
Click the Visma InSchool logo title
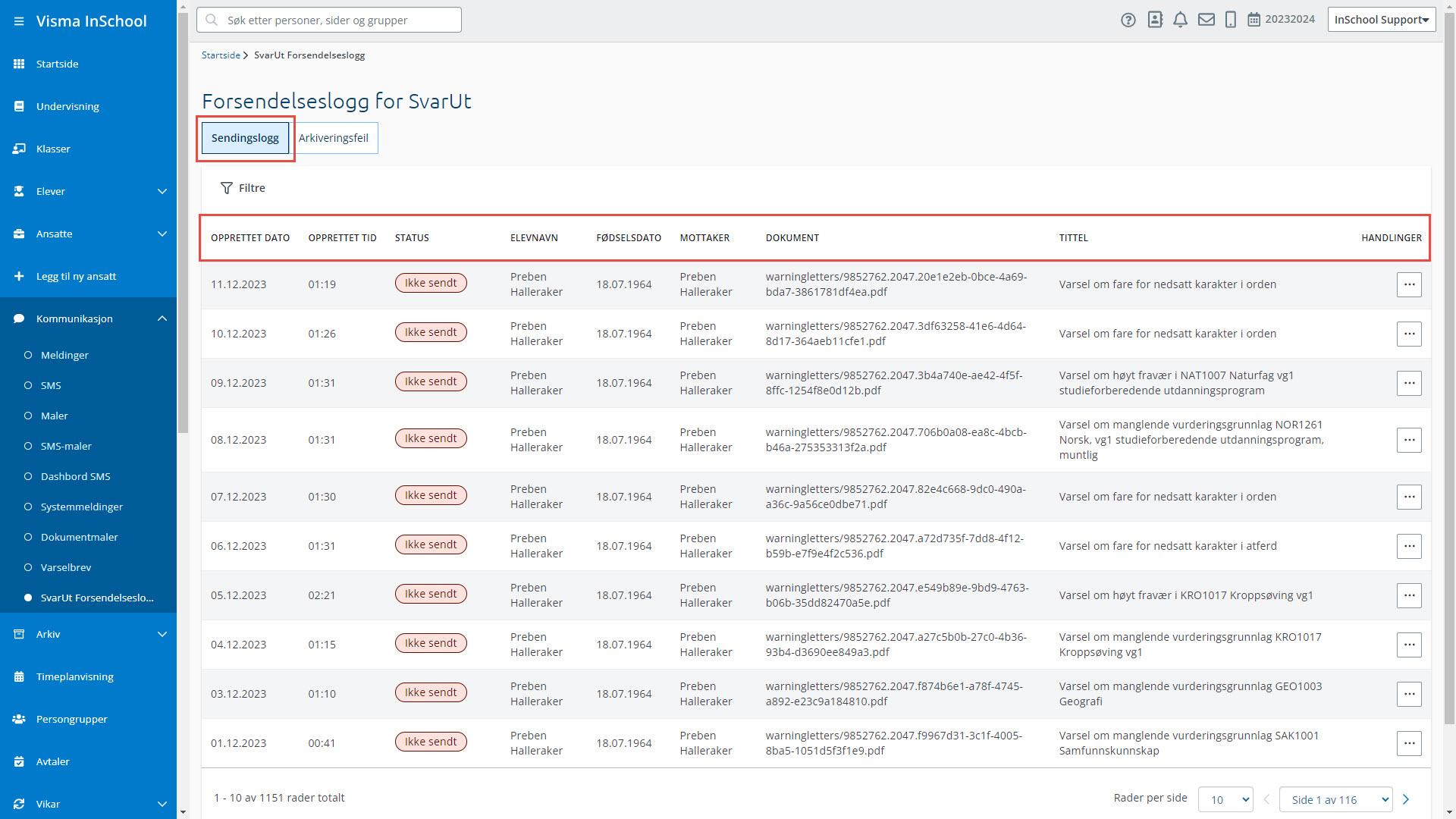(x=92, y=21)
